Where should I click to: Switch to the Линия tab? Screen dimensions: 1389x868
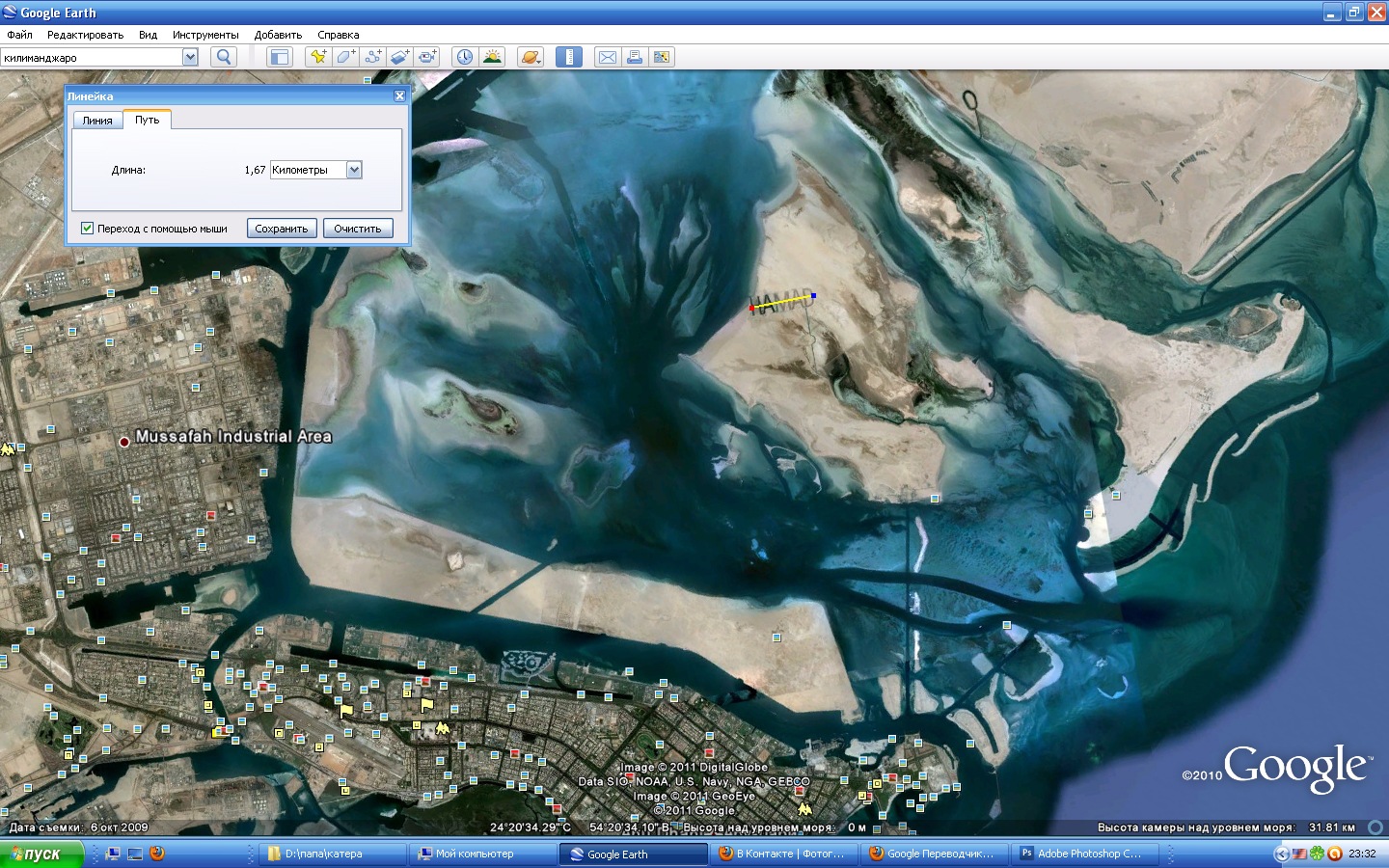coord(97,121)
